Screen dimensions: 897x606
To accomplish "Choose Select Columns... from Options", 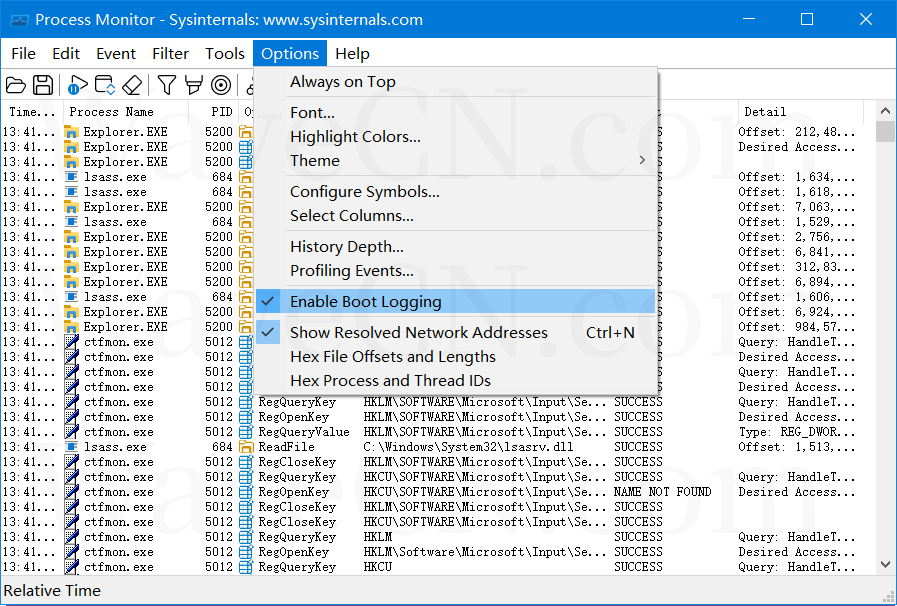I will 455,216.
